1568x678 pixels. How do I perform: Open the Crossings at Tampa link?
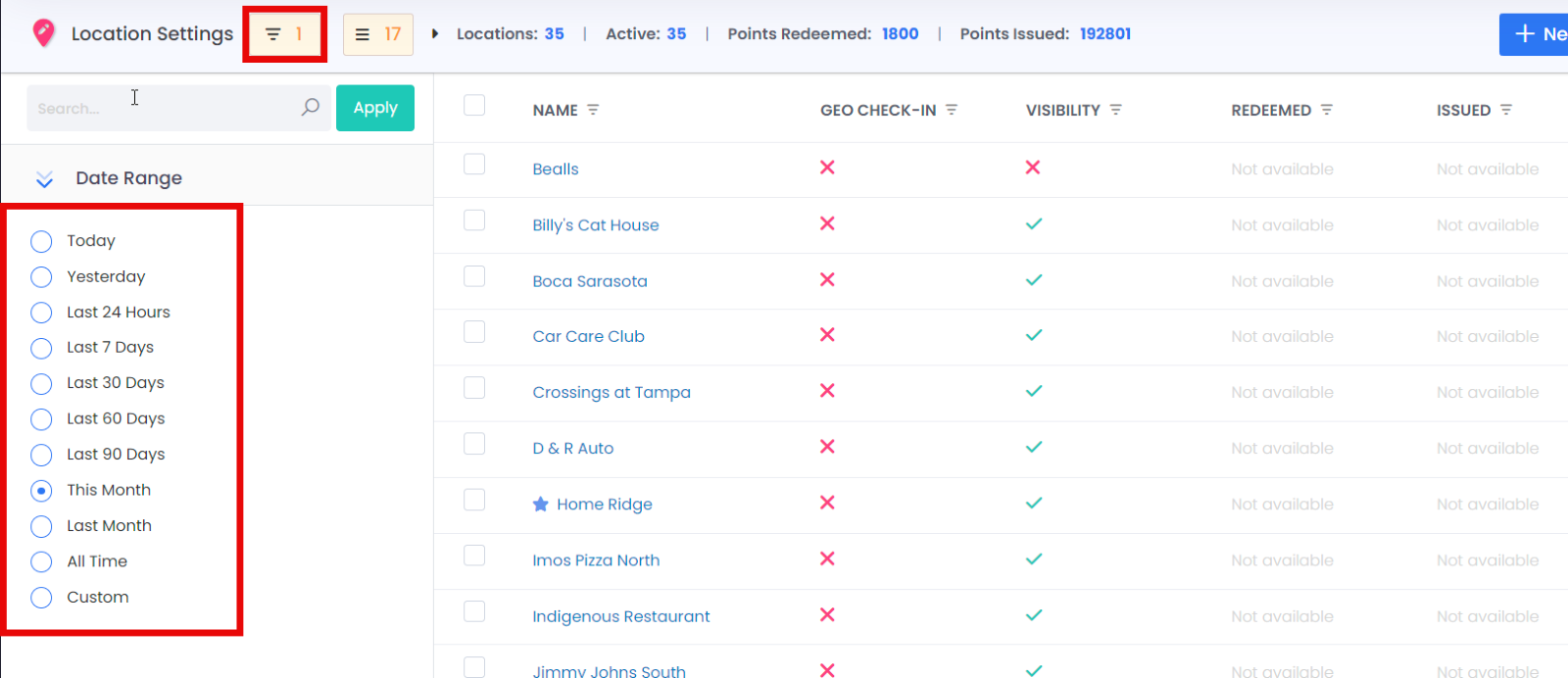[612, 393]
